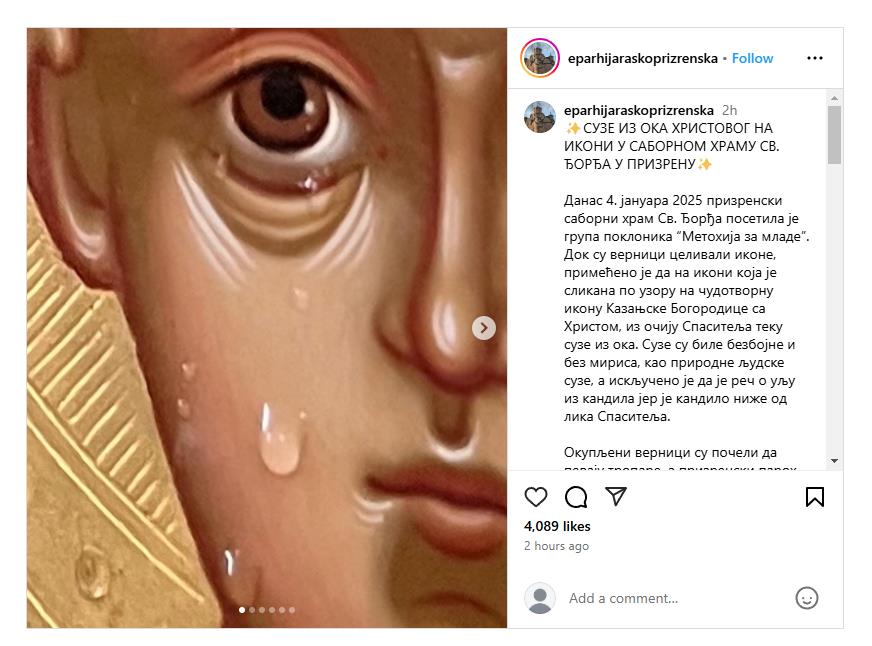Go to the next photo in carousel
872x646 pixels.
(x=484, y=328)
